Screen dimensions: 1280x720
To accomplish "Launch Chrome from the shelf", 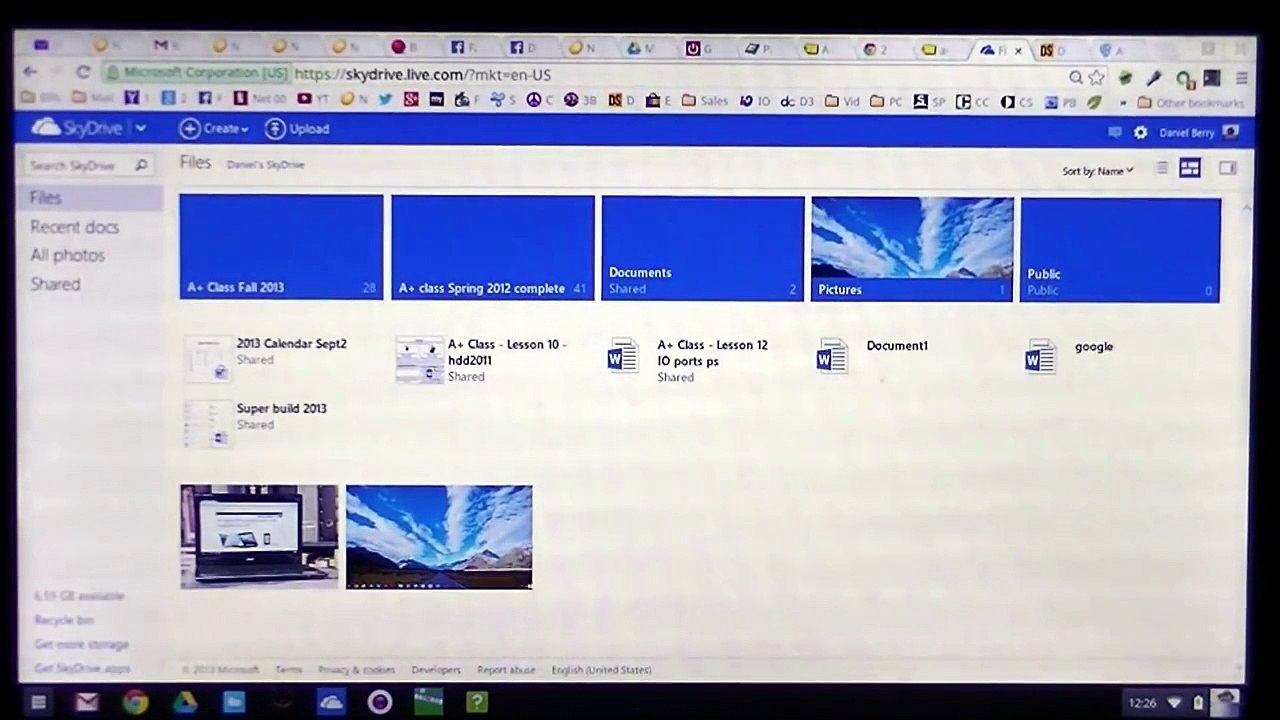I will [135, 702].
